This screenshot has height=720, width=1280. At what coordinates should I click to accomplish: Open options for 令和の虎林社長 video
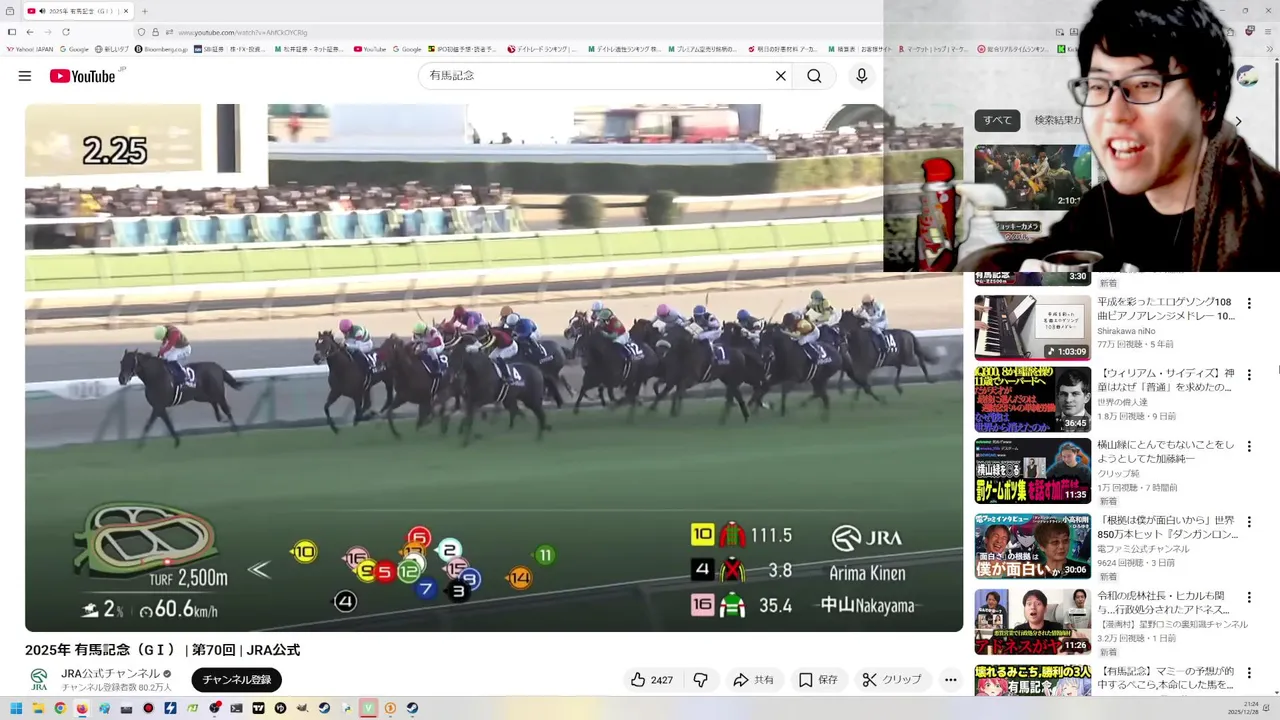(x=1249, y=598)
